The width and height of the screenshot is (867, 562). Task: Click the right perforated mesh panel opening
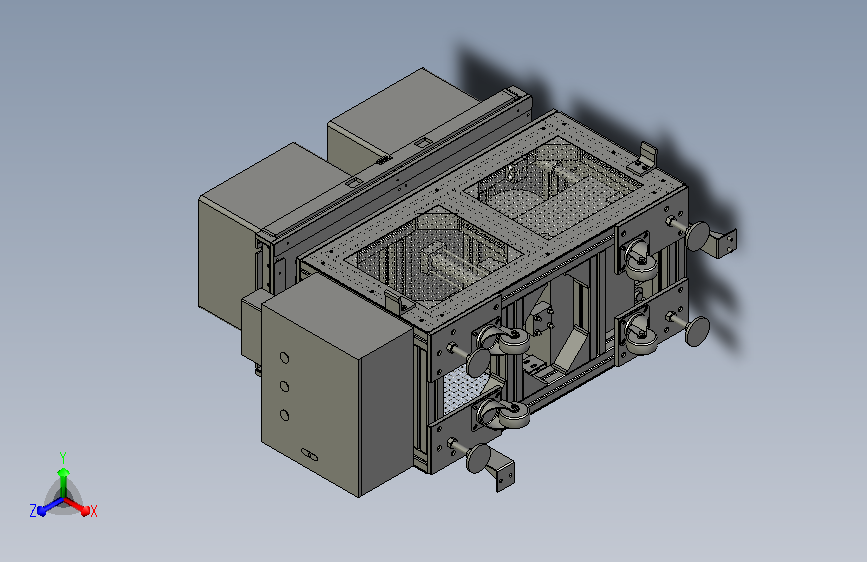554,190
